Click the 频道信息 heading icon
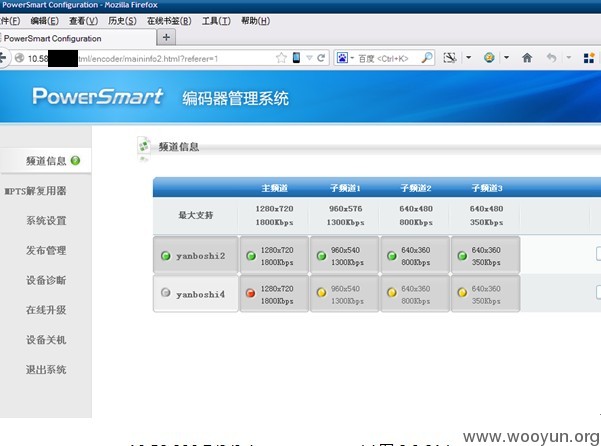 (144, 146)
